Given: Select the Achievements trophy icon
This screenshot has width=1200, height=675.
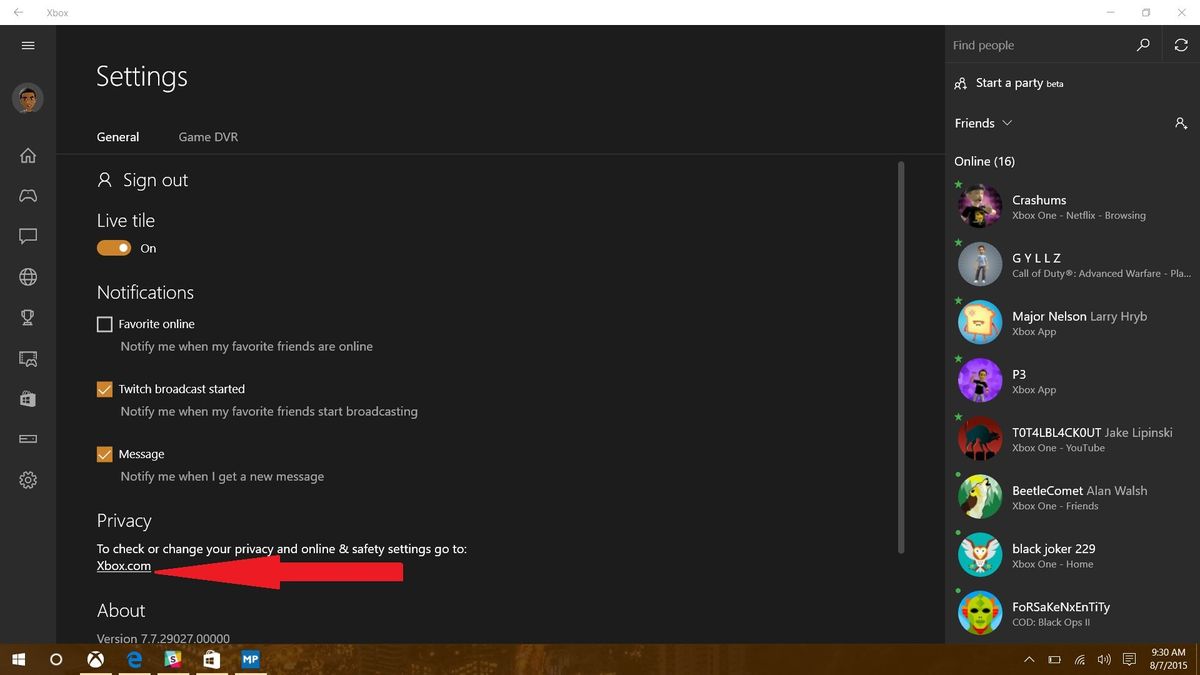Looking at the screenshot, I should [27, 317].
